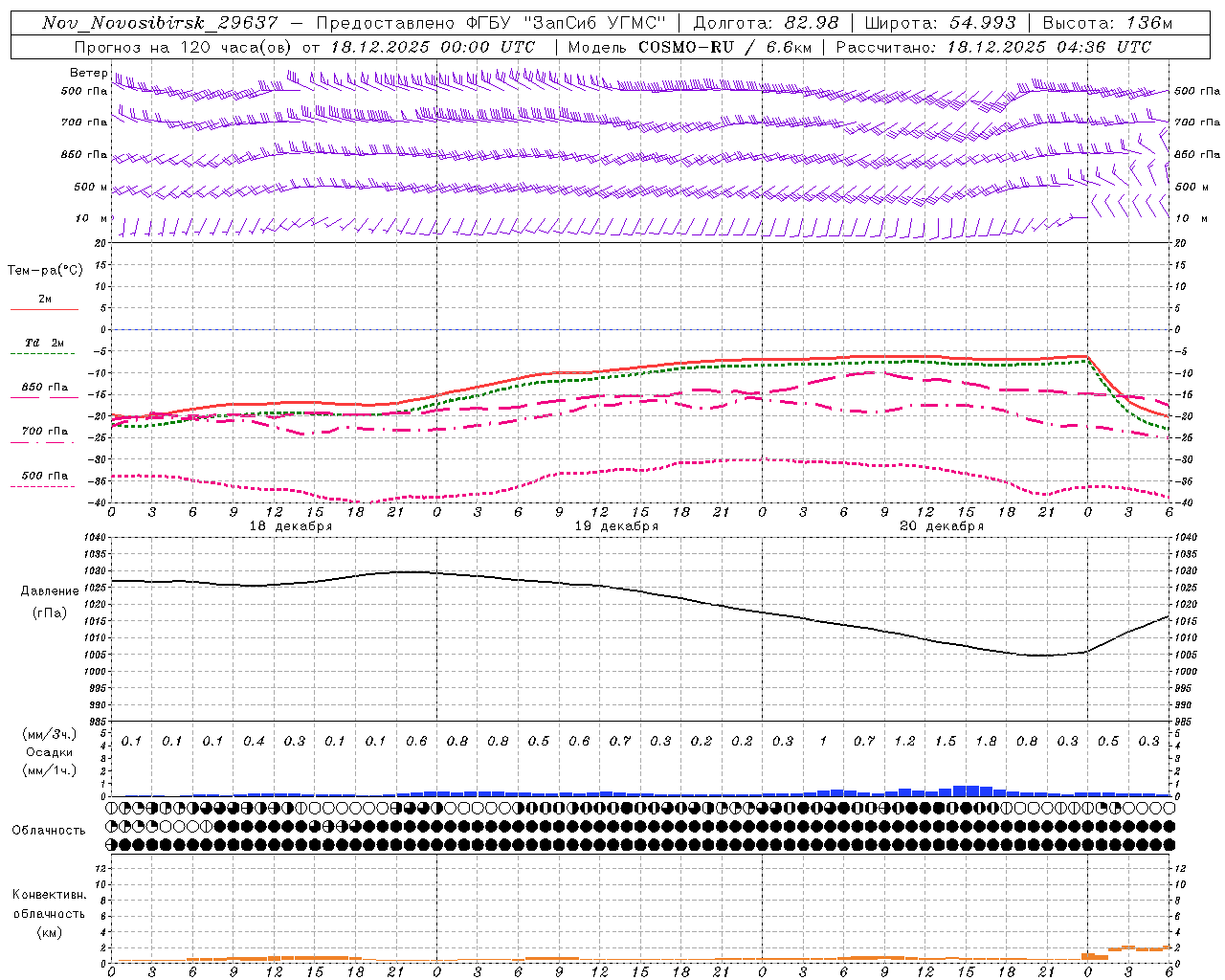
Task: Click the 1.8 precipitation value
Action: coord(986,741)
